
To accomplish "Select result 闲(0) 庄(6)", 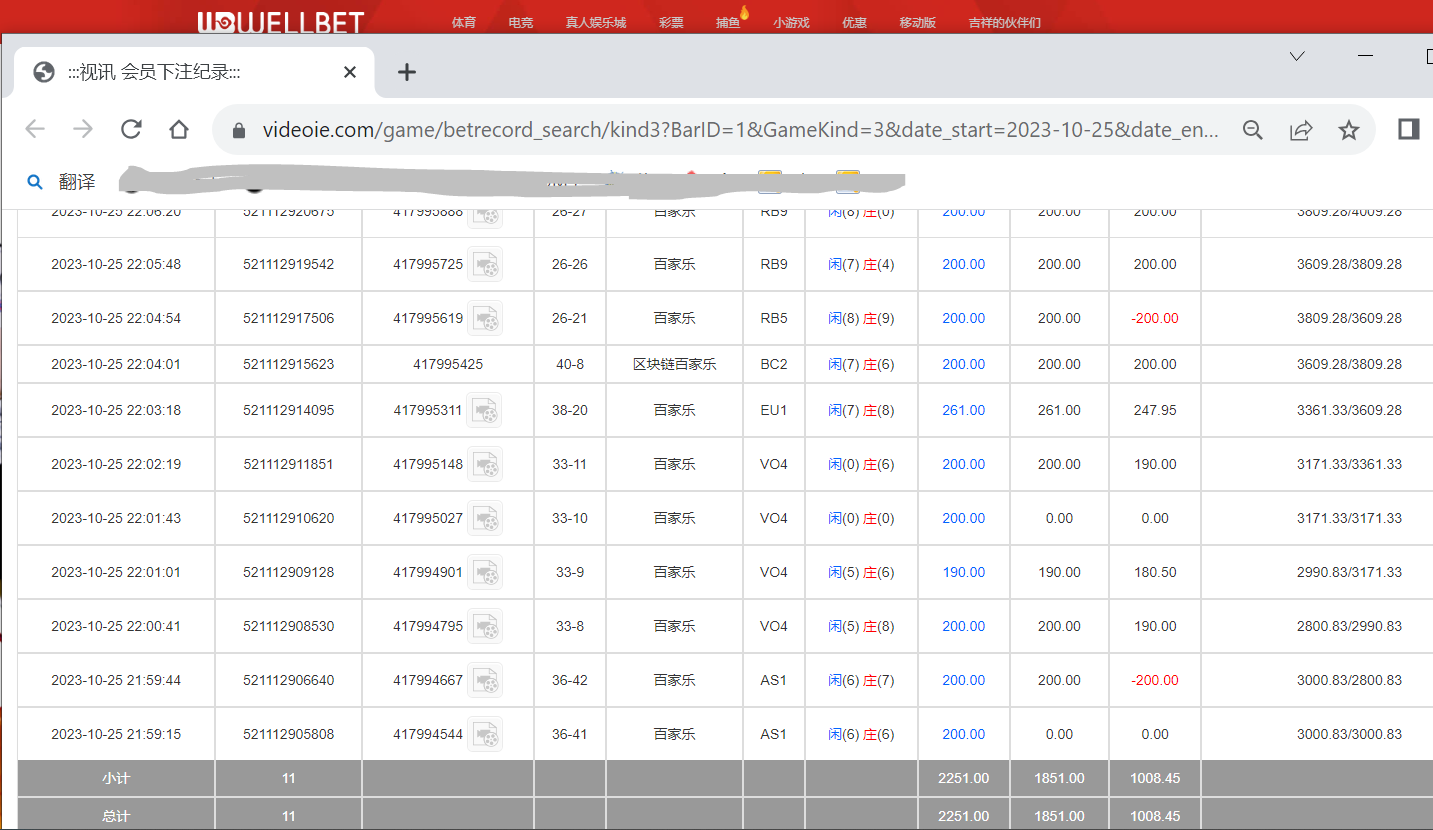I will tap(861, 464).
